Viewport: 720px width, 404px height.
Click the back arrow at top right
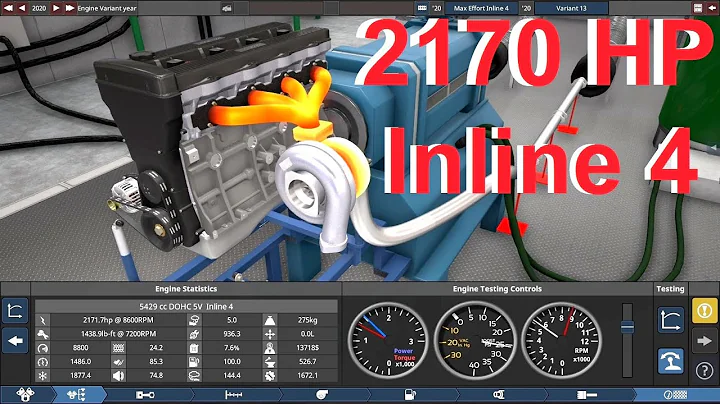[x=711, y=8]
